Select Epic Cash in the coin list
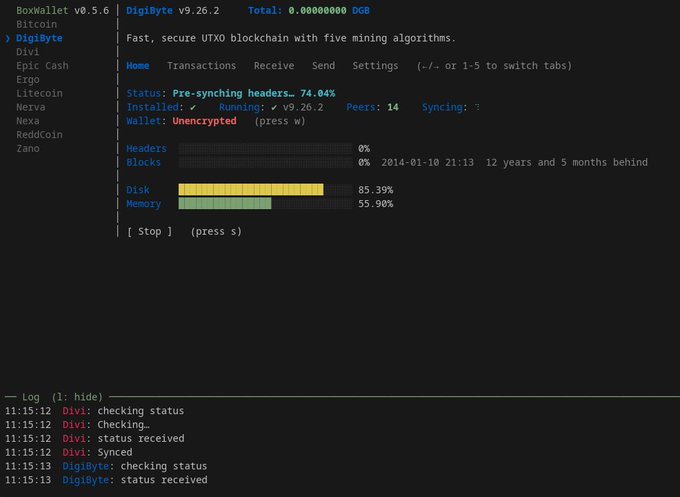 pyautogui.click(x=42, y=66)
